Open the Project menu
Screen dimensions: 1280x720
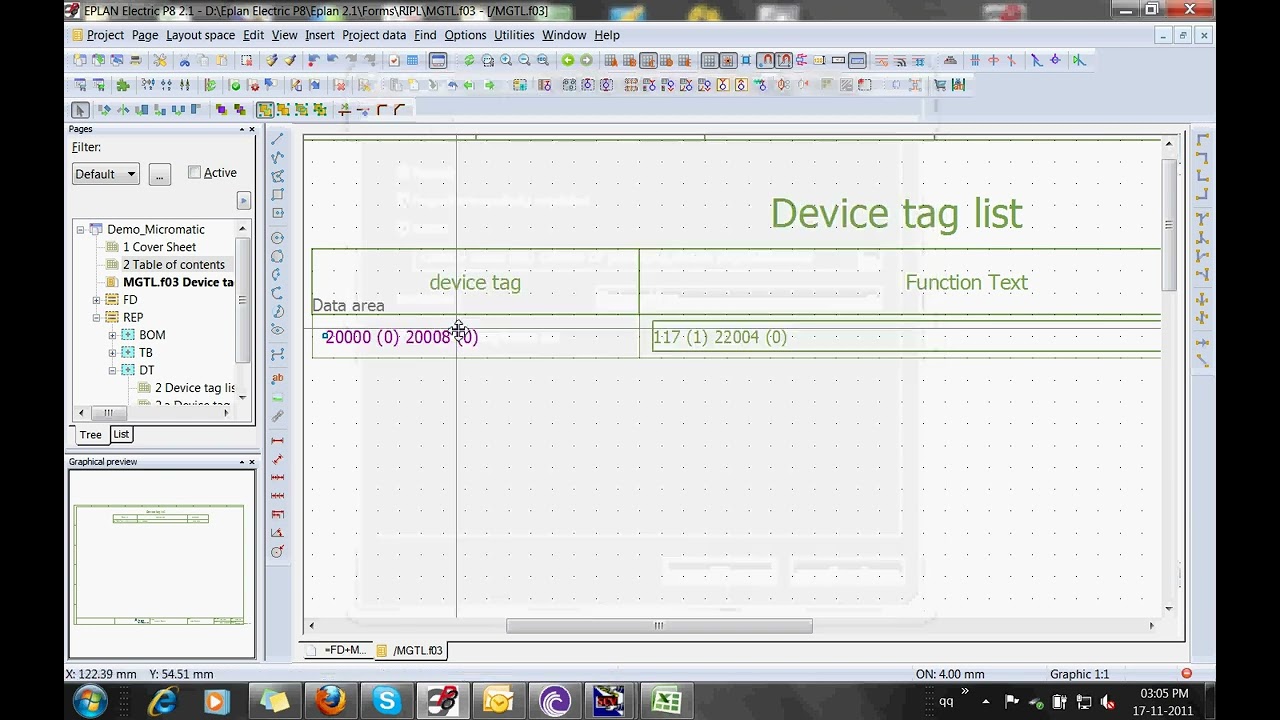point(105,35)
